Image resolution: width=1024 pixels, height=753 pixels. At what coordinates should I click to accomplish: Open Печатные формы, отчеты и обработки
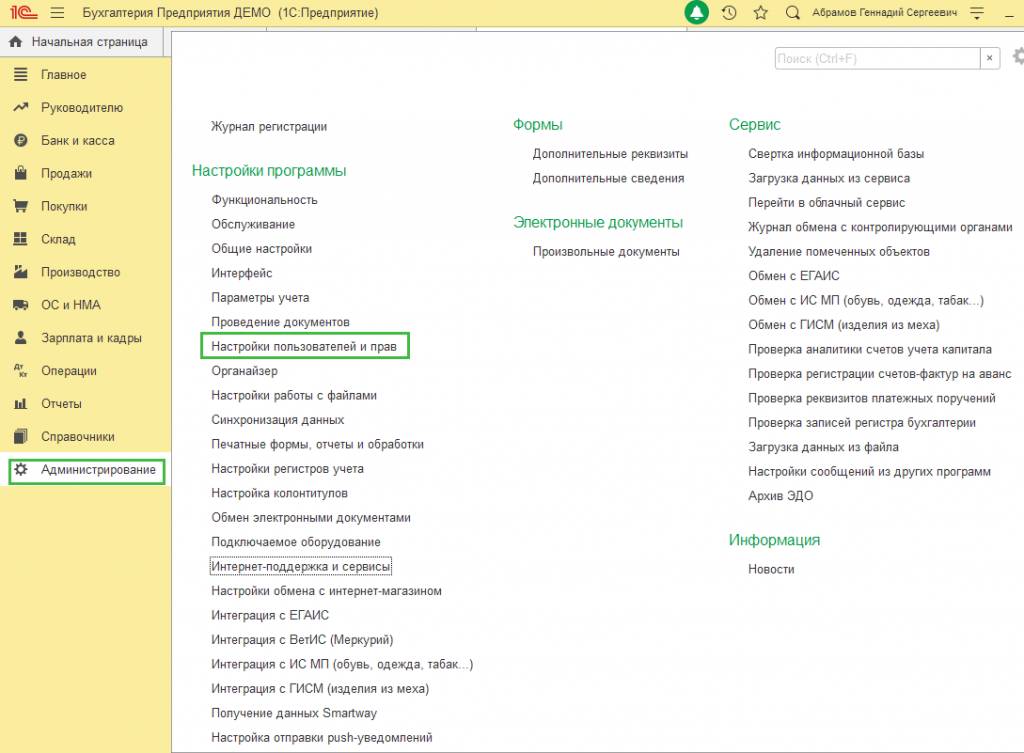coord(317,444)
